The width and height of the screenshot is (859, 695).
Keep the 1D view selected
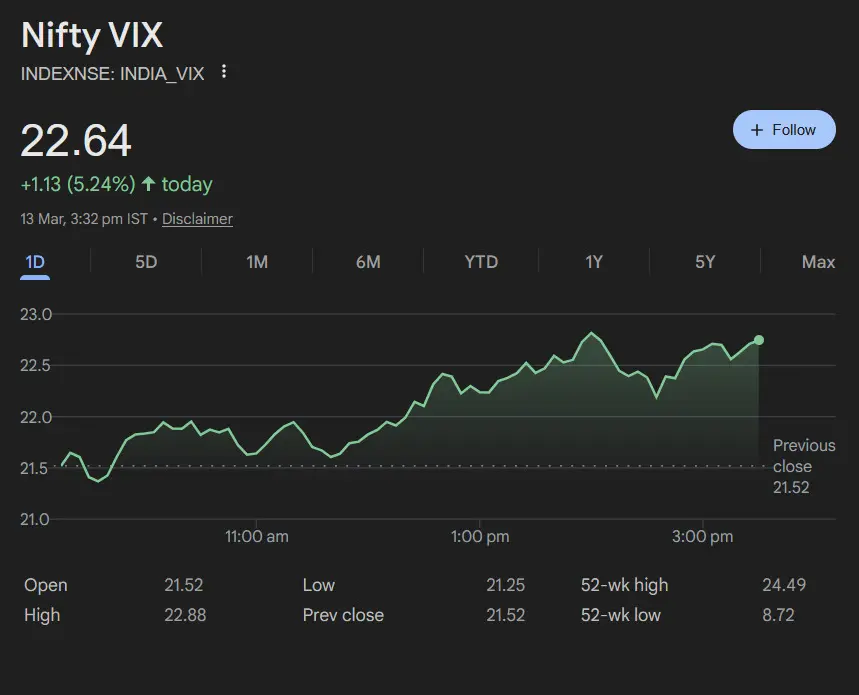(x=35, y=261)
